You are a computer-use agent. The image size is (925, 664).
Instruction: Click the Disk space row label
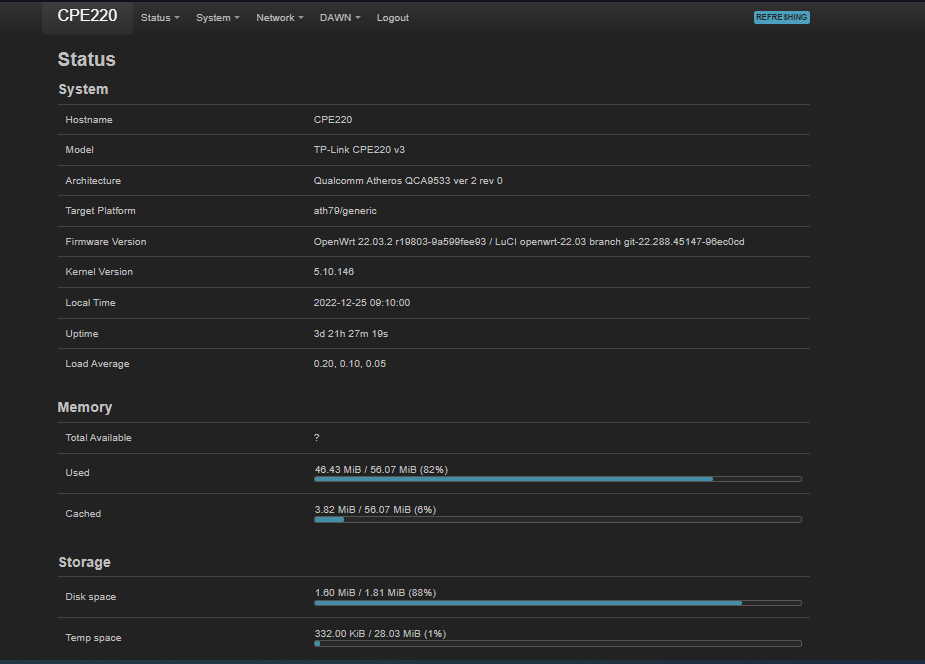(91, 597)
